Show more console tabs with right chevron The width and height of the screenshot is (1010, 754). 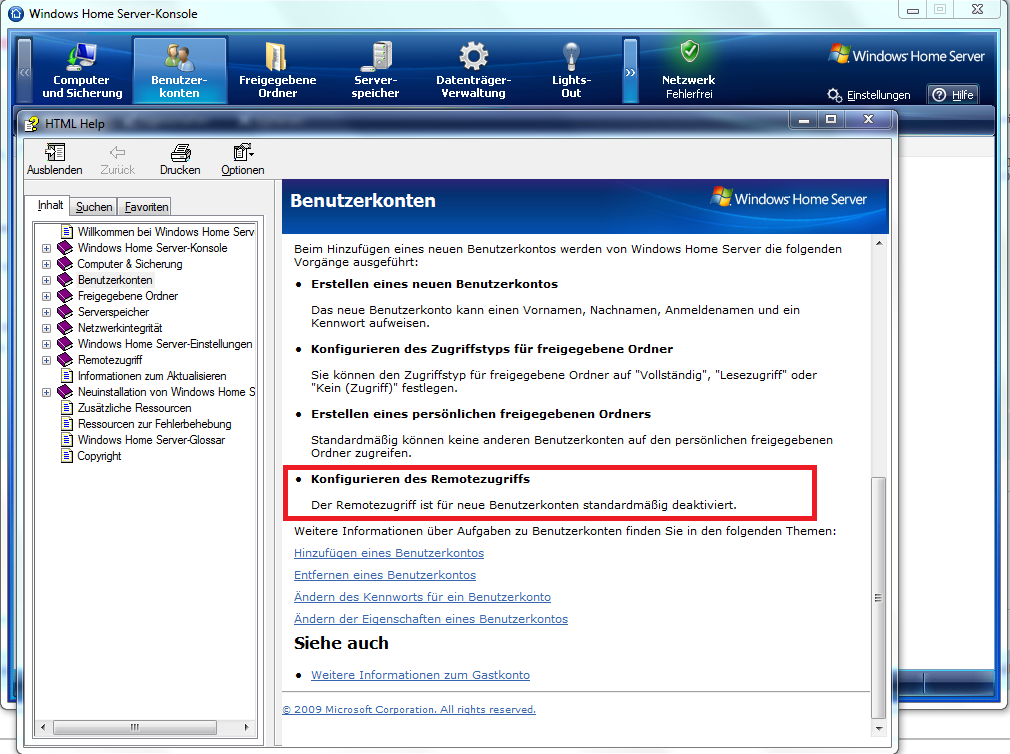(x=631, y=71)
